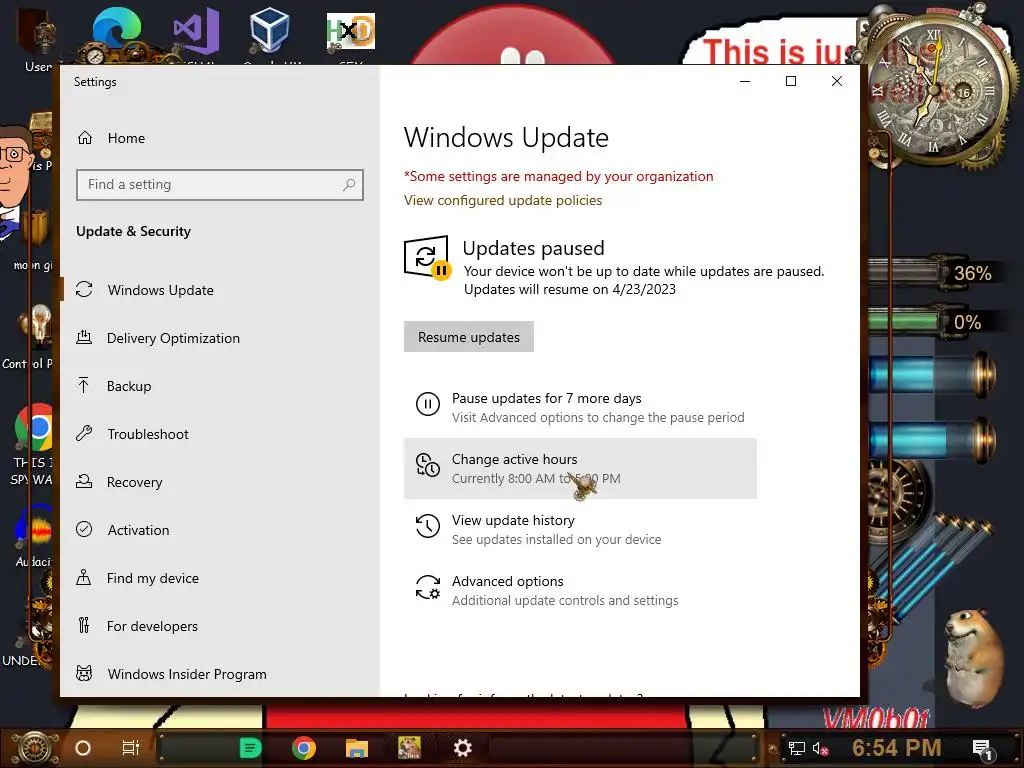Open green notes app on taskbar
This screenshot has height=768, width=1024.
tap(250, 748)
